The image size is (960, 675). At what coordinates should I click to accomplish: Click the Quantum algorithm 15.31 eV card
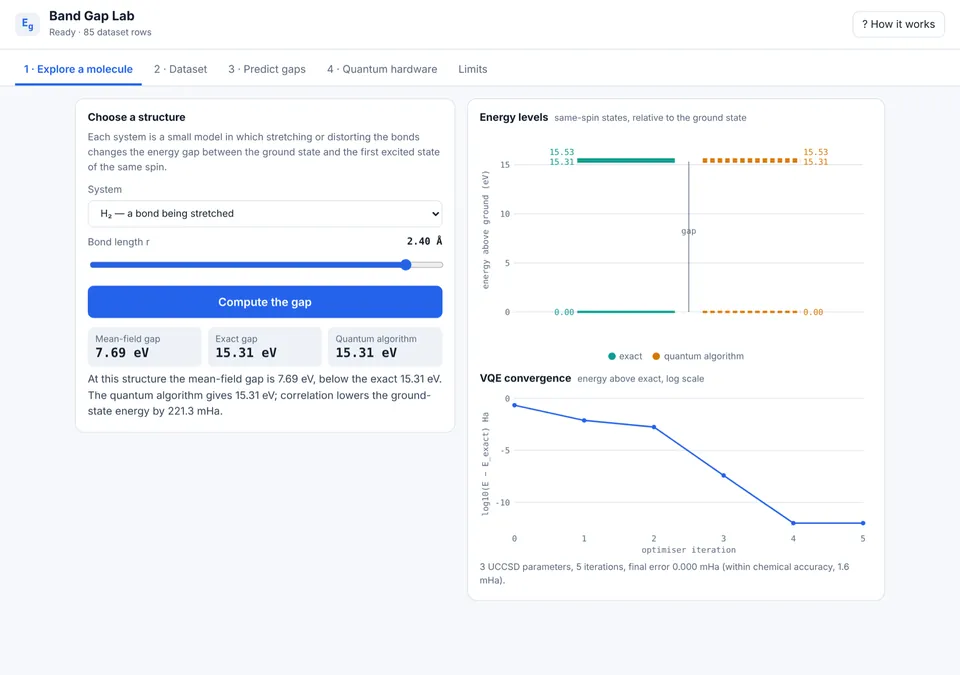click(384, 347)
